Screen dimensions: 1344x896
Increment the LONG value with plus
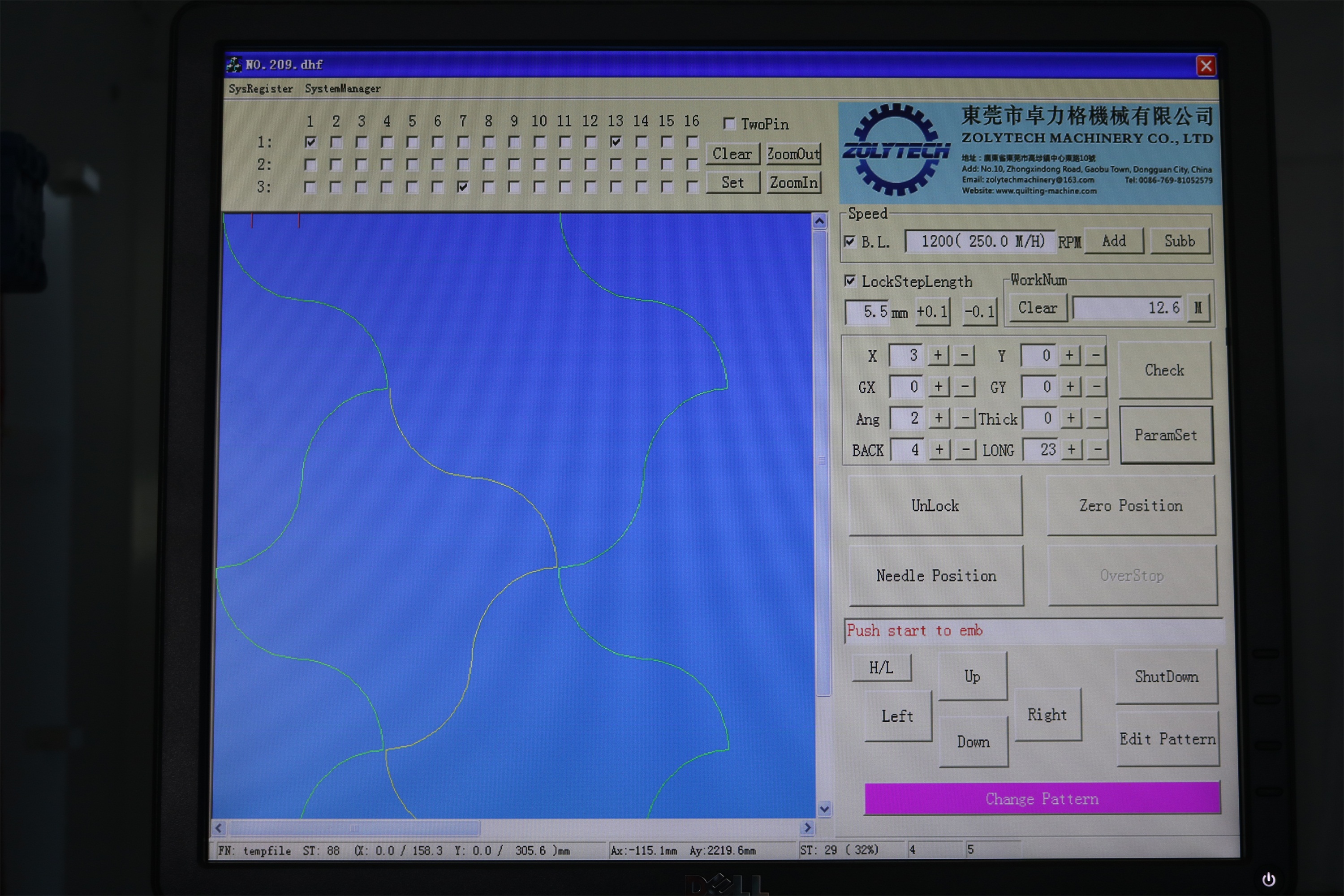(1072, 450)
